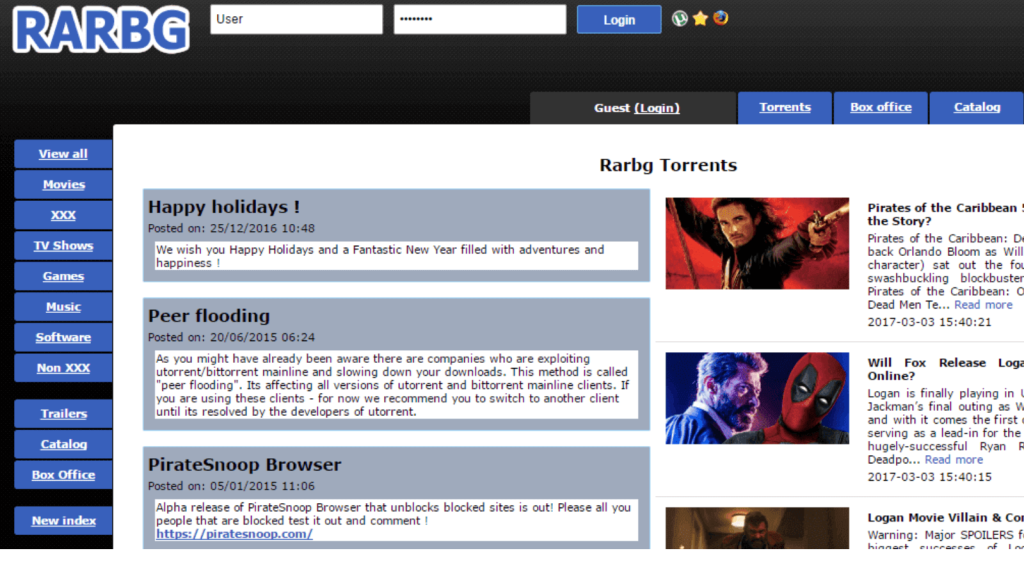Open Pirates of the Caribbean thumbnail
The image size is (1024, 576).
pos(757,244)
